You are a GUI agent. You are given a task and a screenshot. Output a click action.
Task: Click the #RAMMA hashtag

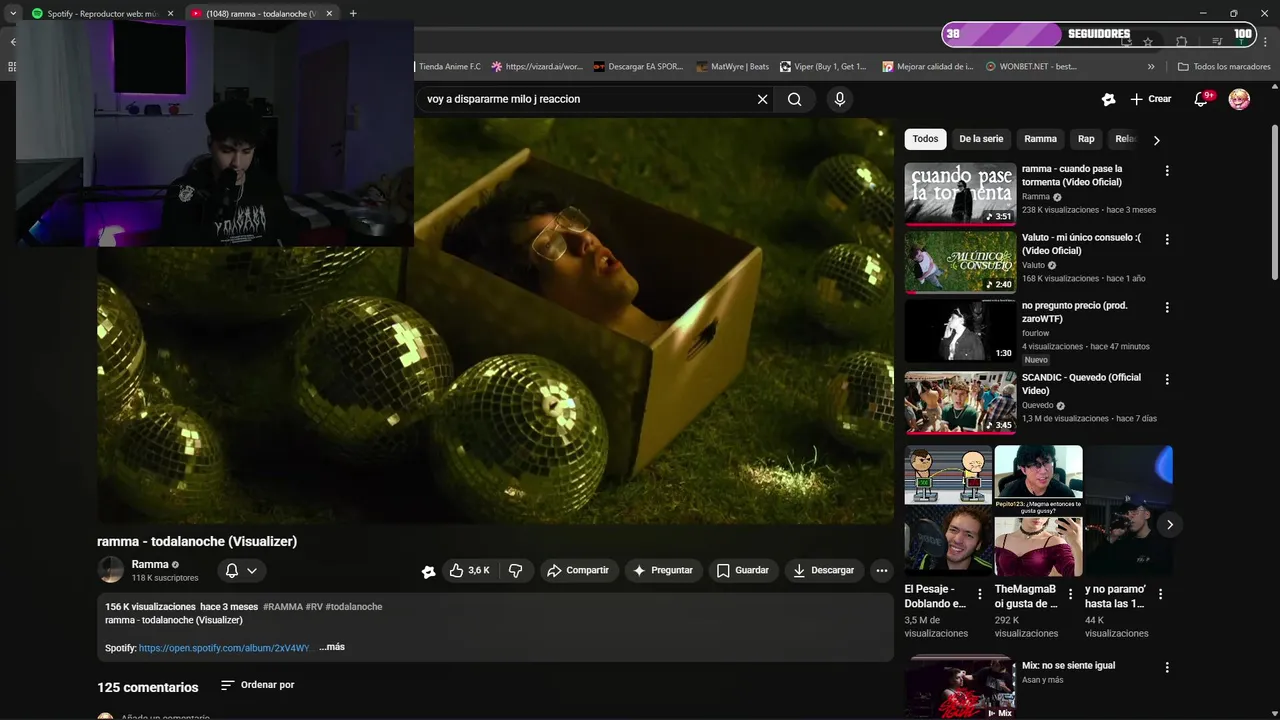283,607
